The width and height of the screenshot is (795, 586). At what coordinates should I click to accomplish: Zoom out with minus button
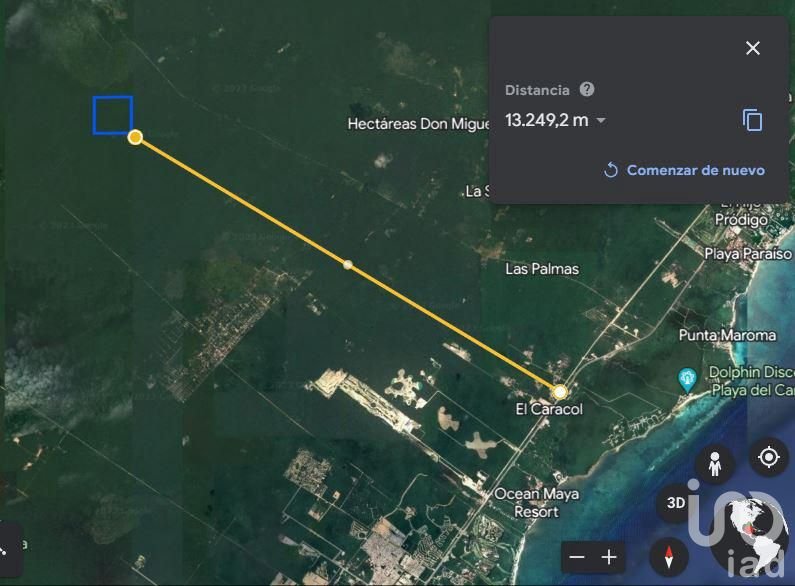tap(577, 558)
